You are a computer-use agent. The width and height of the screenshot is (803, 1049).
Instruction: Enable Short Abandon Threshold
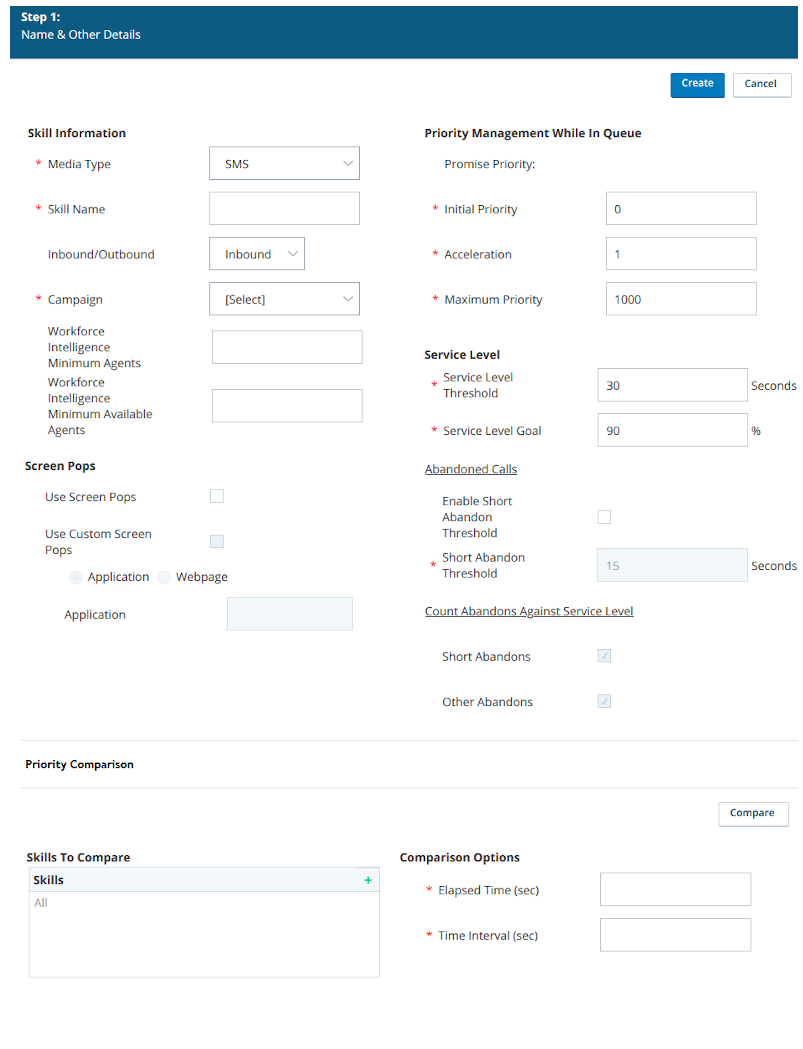(604, 516)
